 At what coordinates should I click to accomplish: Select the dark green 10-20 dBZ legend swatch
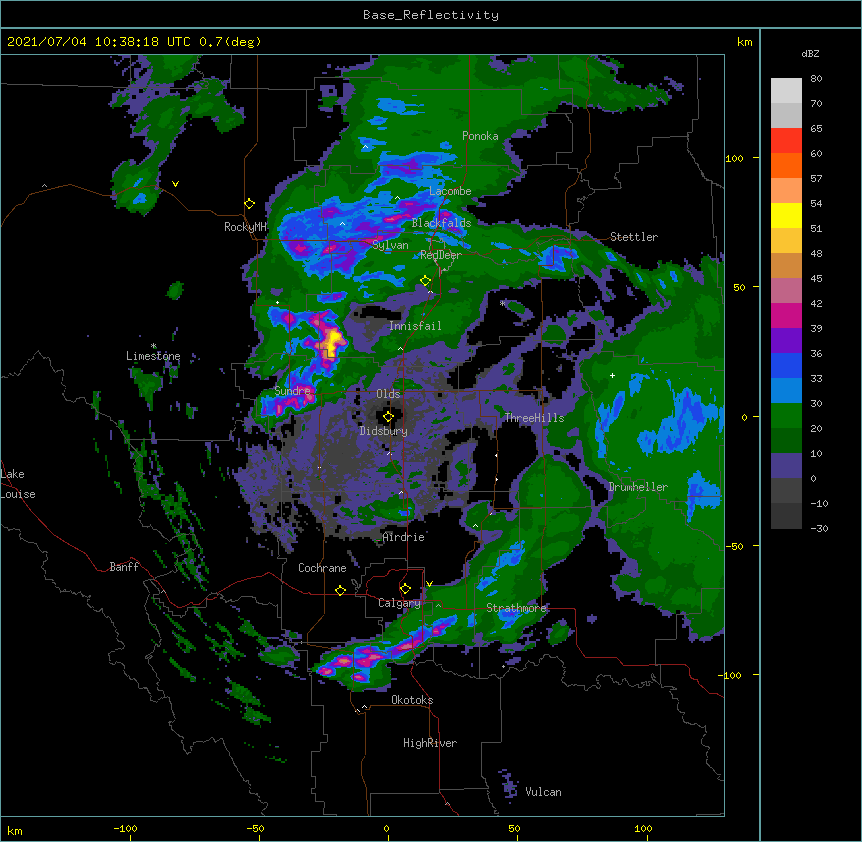click(786, 441)
